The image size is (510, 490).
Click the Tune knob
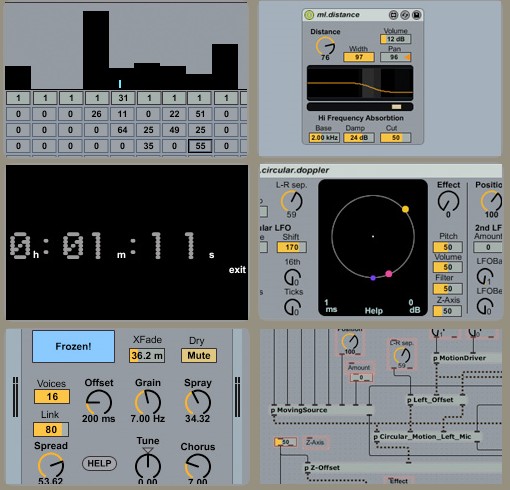point(148,466)
